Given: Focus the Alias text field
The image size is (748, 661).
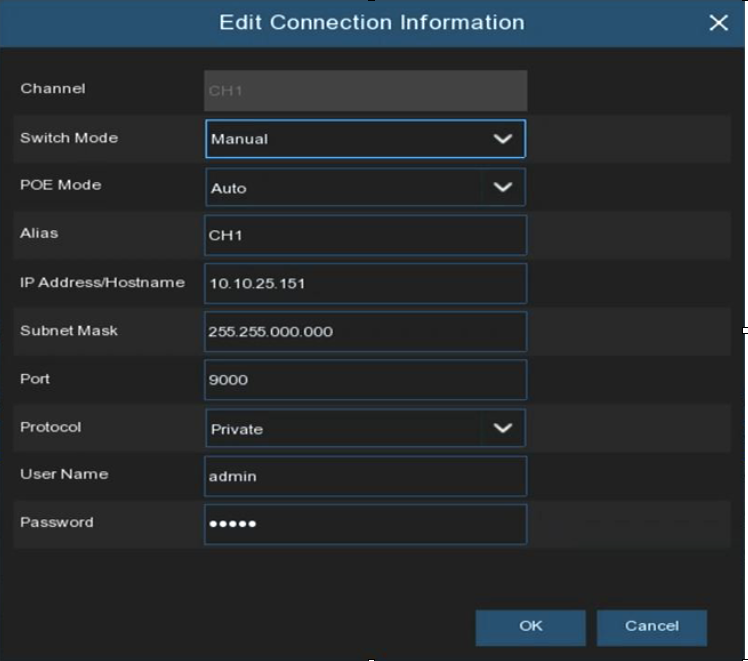Looking at the screenshot, I should (x=365, y=236).
